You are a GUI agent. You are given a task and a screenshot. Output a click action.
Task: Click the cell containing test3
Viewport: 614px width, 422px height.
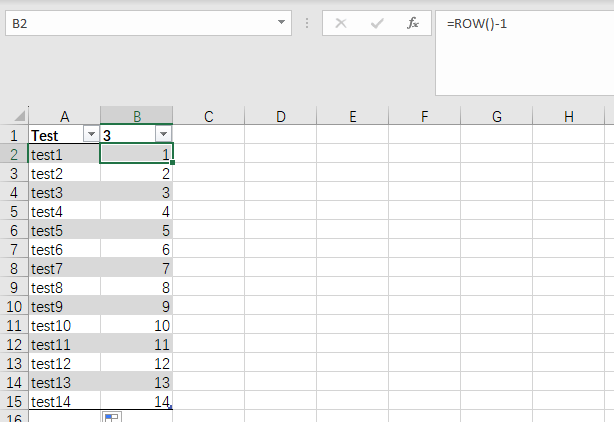[64, 193]
